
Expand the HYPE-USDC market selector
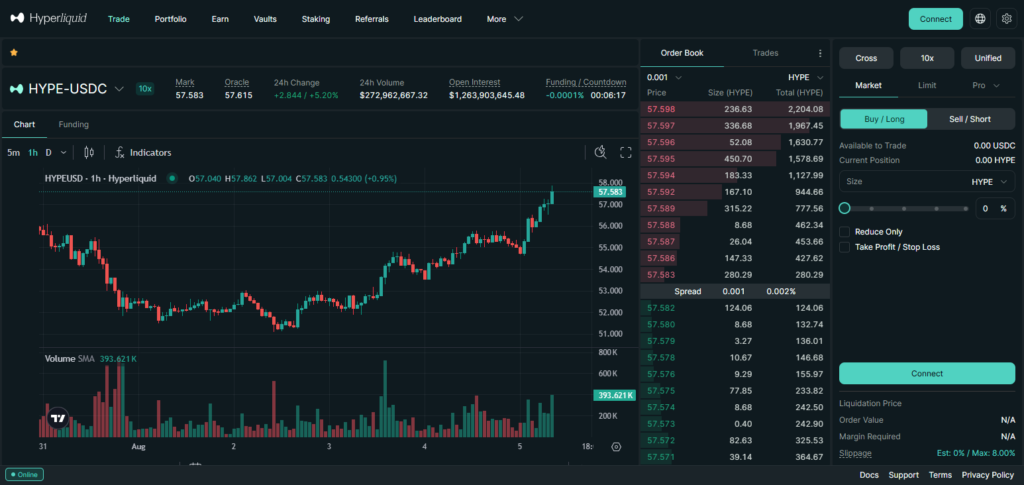click(x=119, y=89)
